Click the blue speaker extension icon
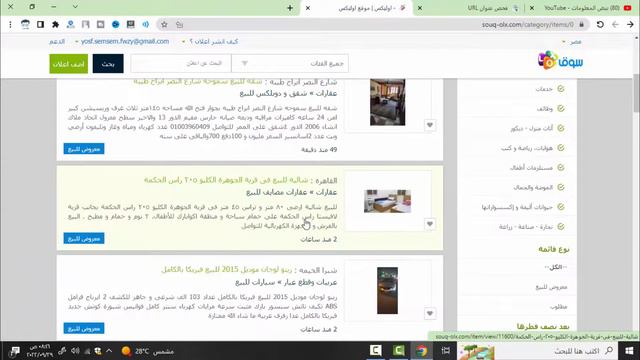Viewport: 640px width, 360px height. click(146, 24)
